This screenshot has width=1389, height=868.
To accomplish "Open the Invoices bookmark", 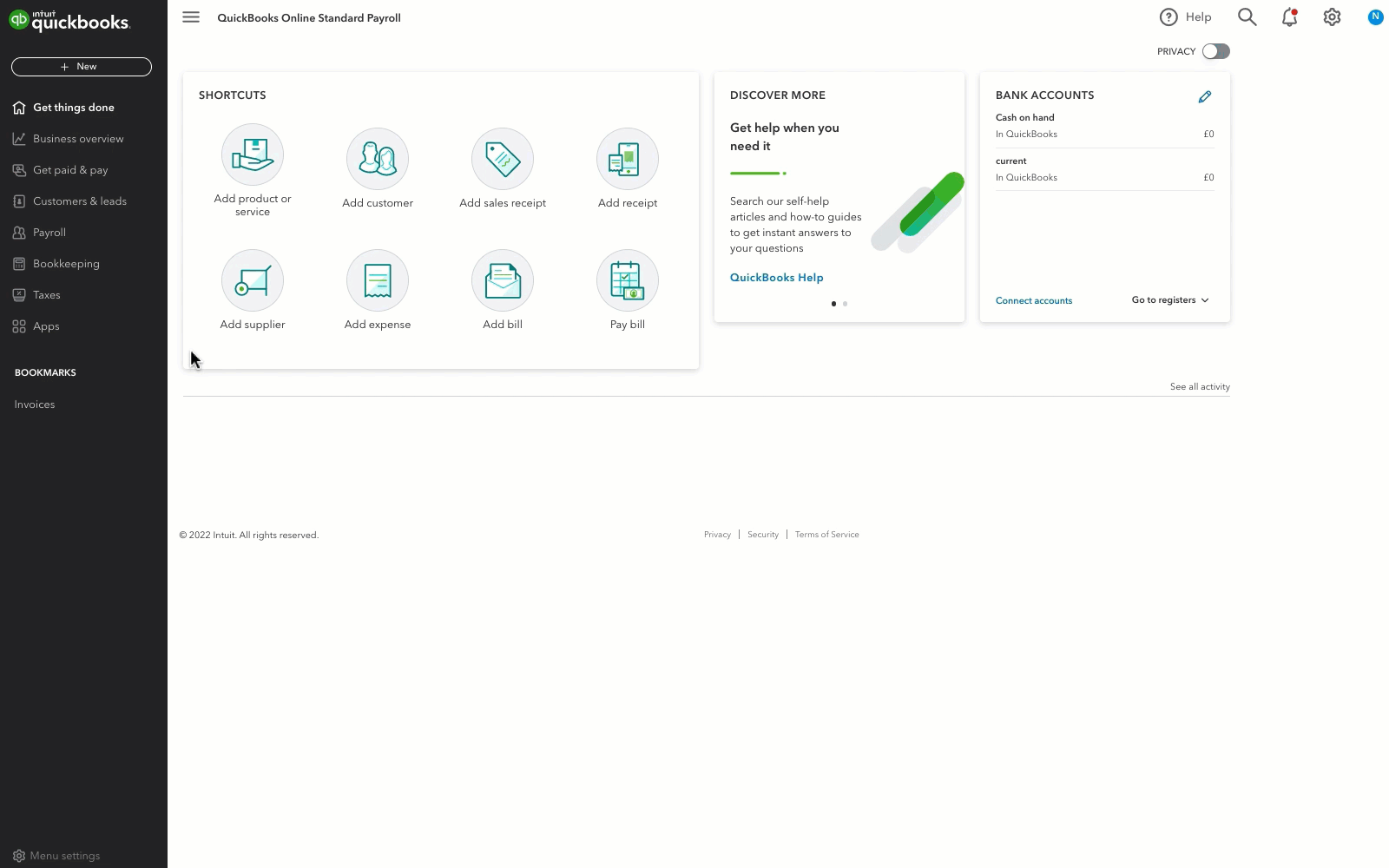I will pos(35,404).
